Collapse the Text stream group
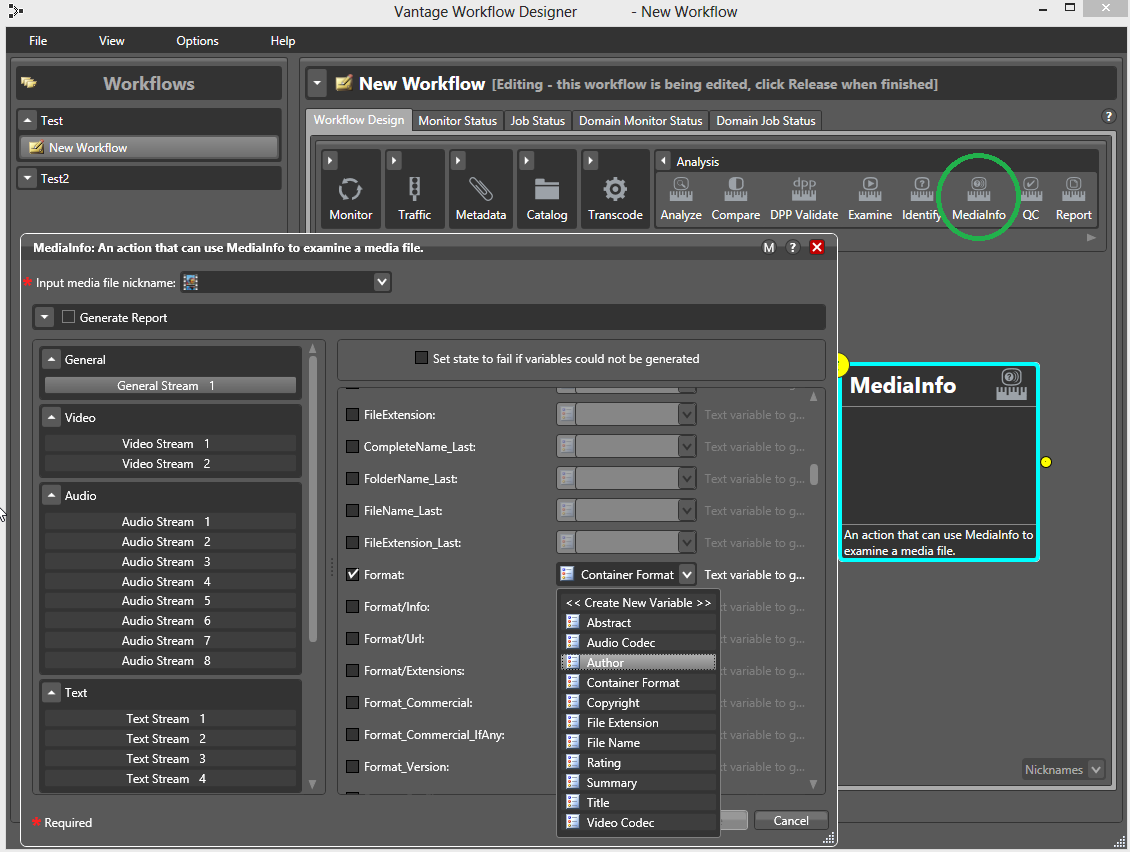Viewport: 1130px width, 852px height. [x=52, y=693]
